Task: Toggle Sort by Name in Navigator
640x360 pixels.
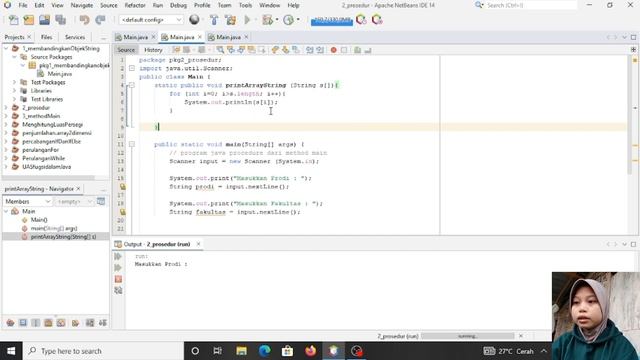Action: coord(90,323)
